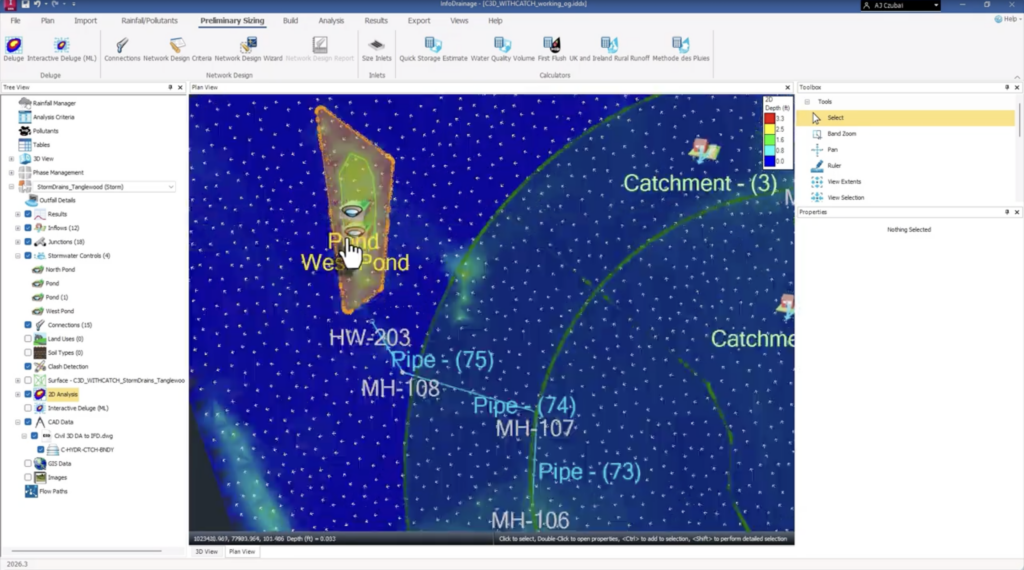Expand the Inflows (12) node

click(x=18, y=228)
